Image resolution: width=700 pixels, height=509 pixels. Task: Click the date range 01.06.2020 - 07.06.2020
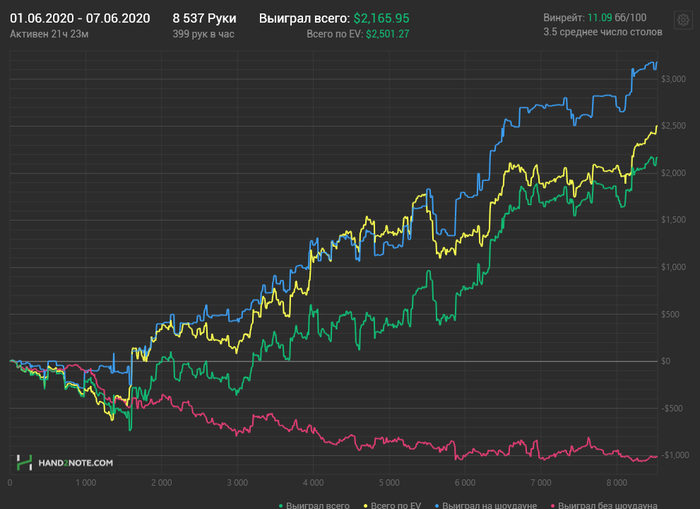pyautogui.click(x=80, y=18)
